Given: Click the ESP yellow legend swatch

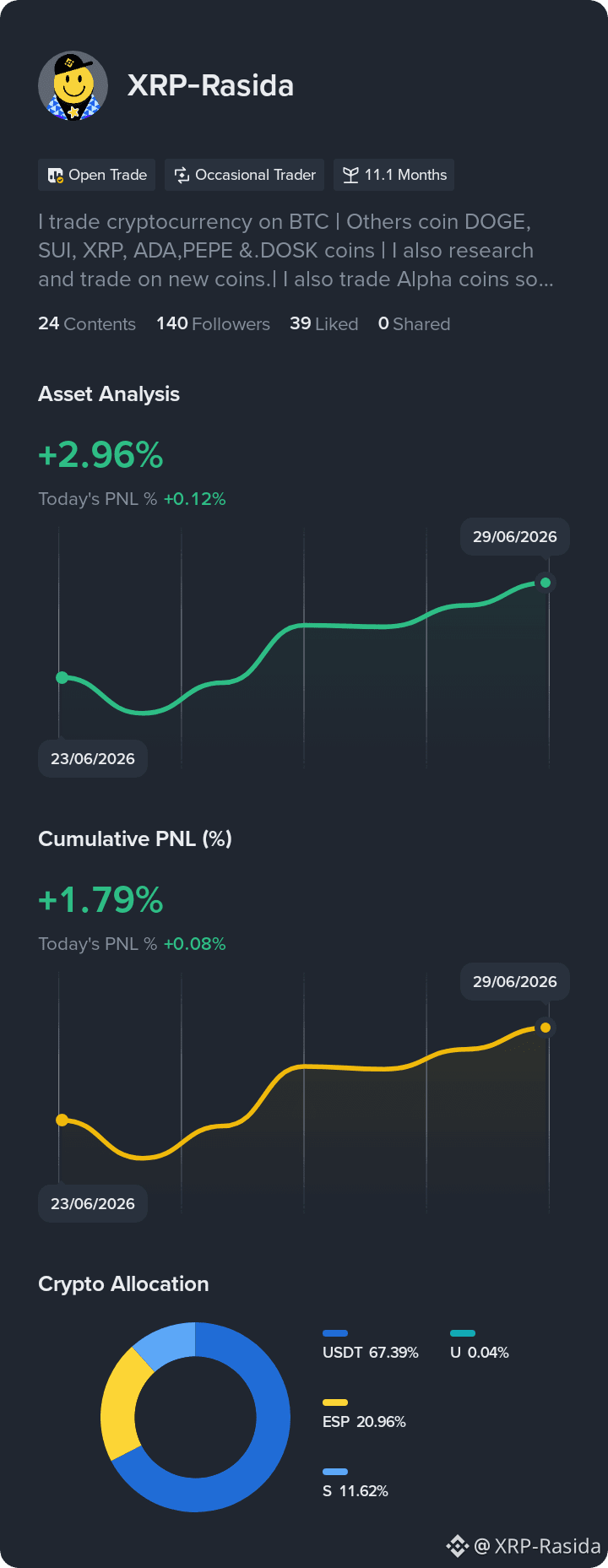Looking at the screenshot, I should pyautogui.click(x=335, y=1403).
